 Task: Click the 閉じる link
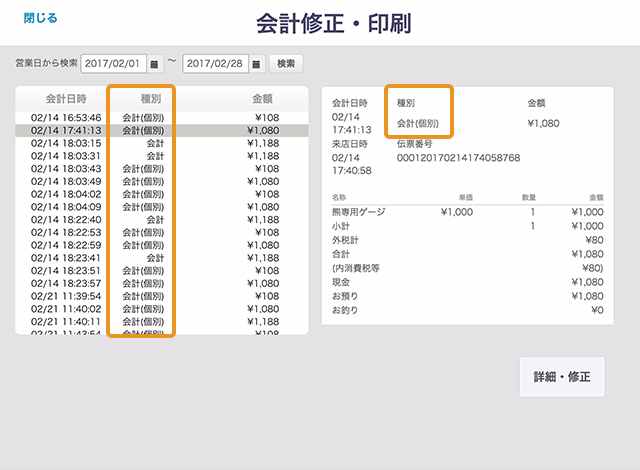40,18
